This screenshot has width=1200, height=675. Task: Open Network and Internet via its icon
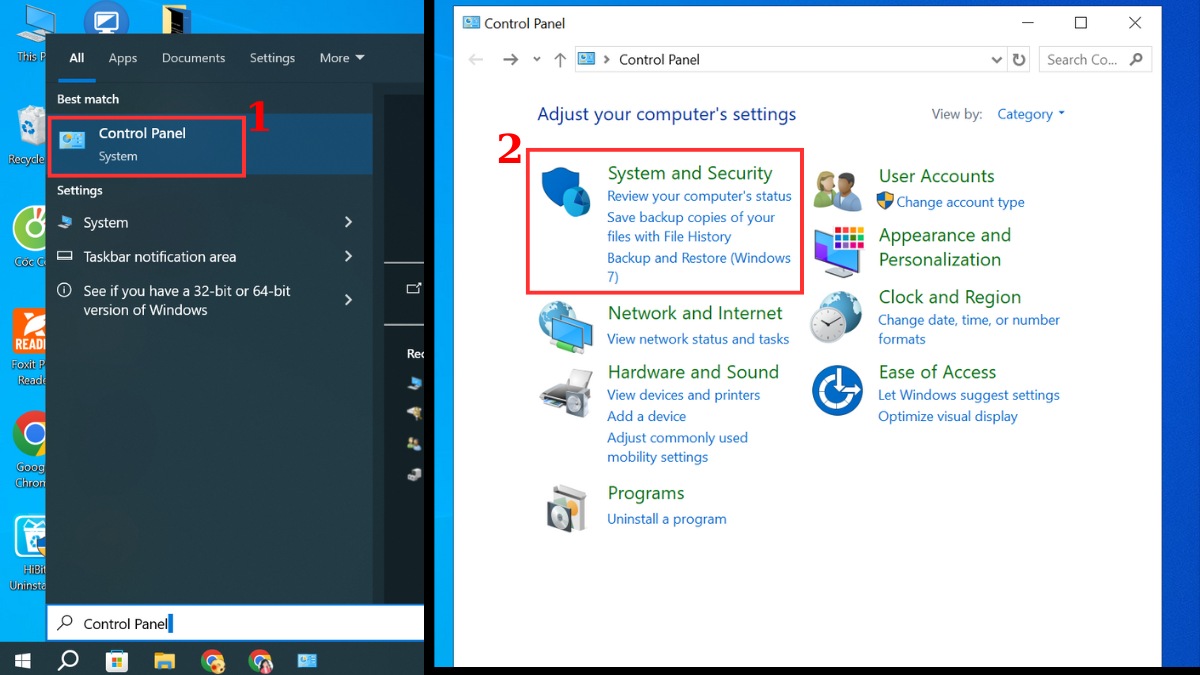tap(565, 326)
